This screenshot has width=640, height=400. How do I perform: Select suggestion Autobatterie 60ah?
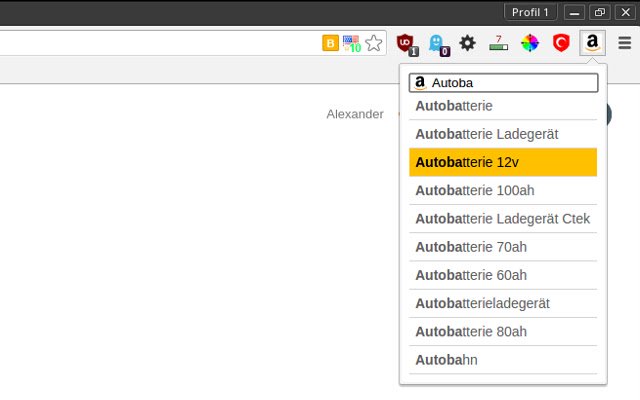(503, 275)
